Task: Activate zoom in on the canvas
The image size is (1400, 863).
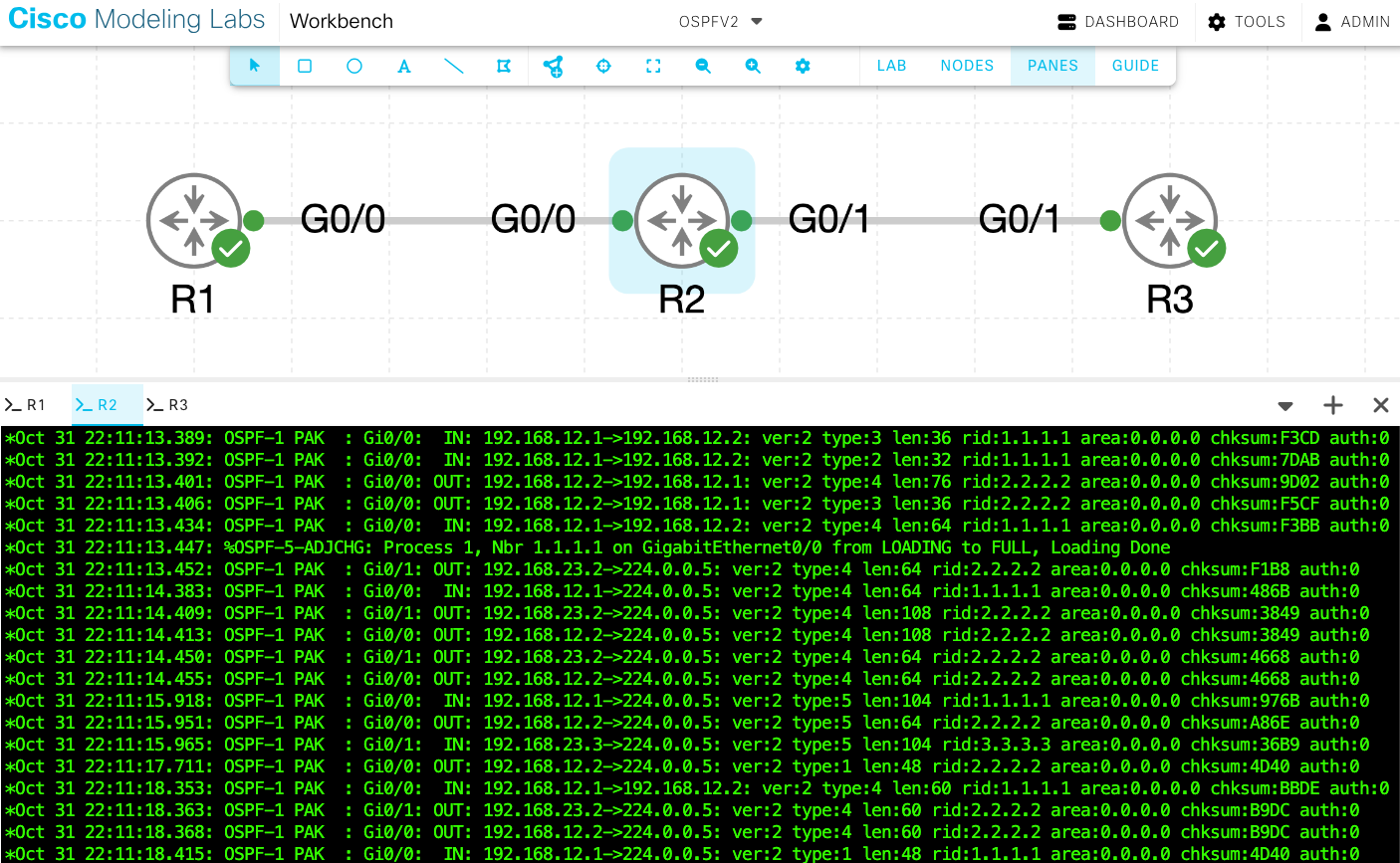Action: click(x=753, y=66)
